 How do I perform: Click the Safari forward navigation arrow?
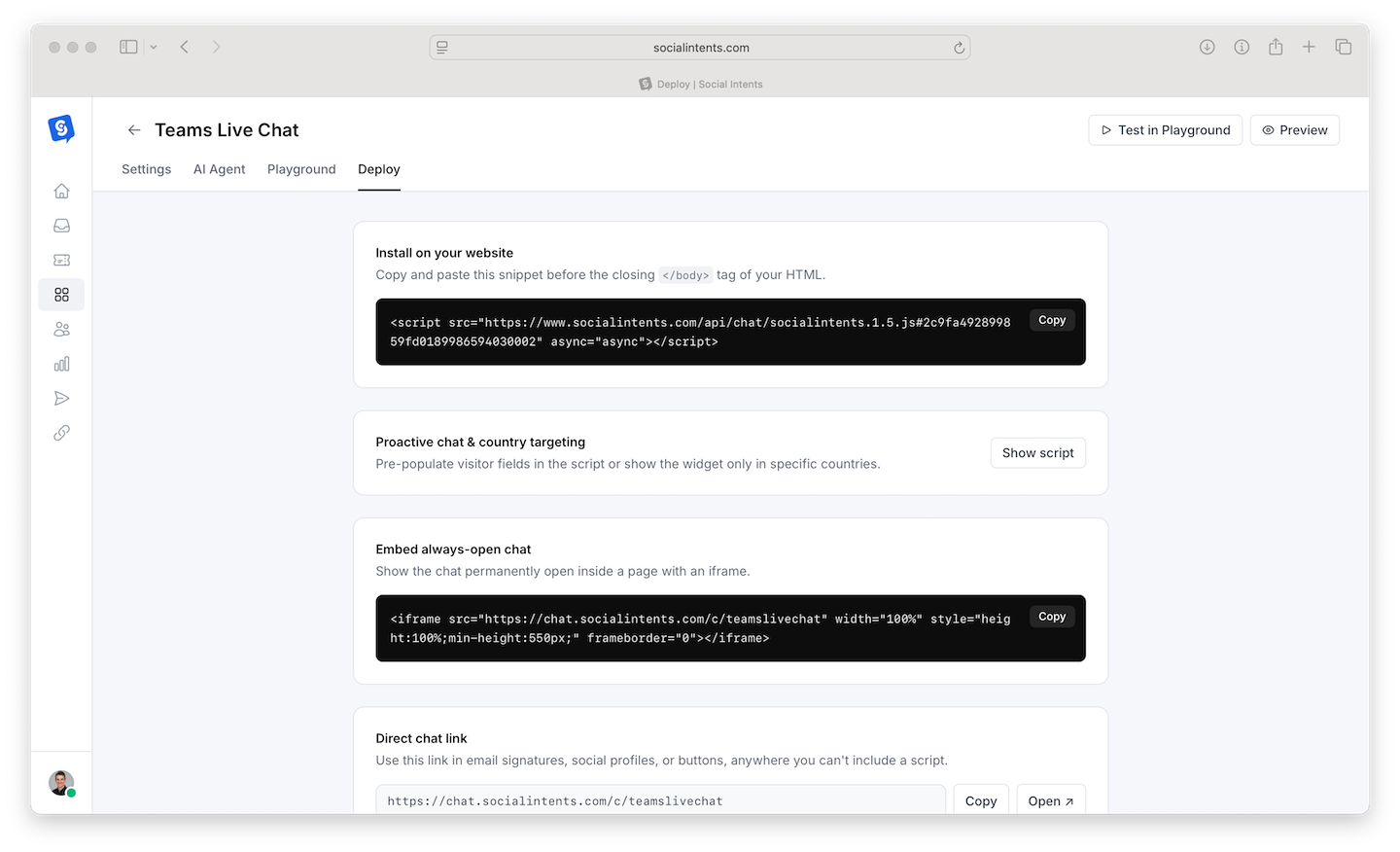click(x=216, y=47)
